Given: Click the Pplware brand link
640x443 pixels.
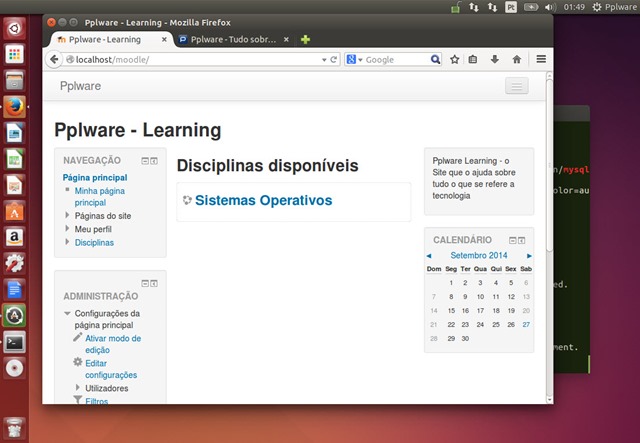Looking at the screenshot, I should 80,86.
